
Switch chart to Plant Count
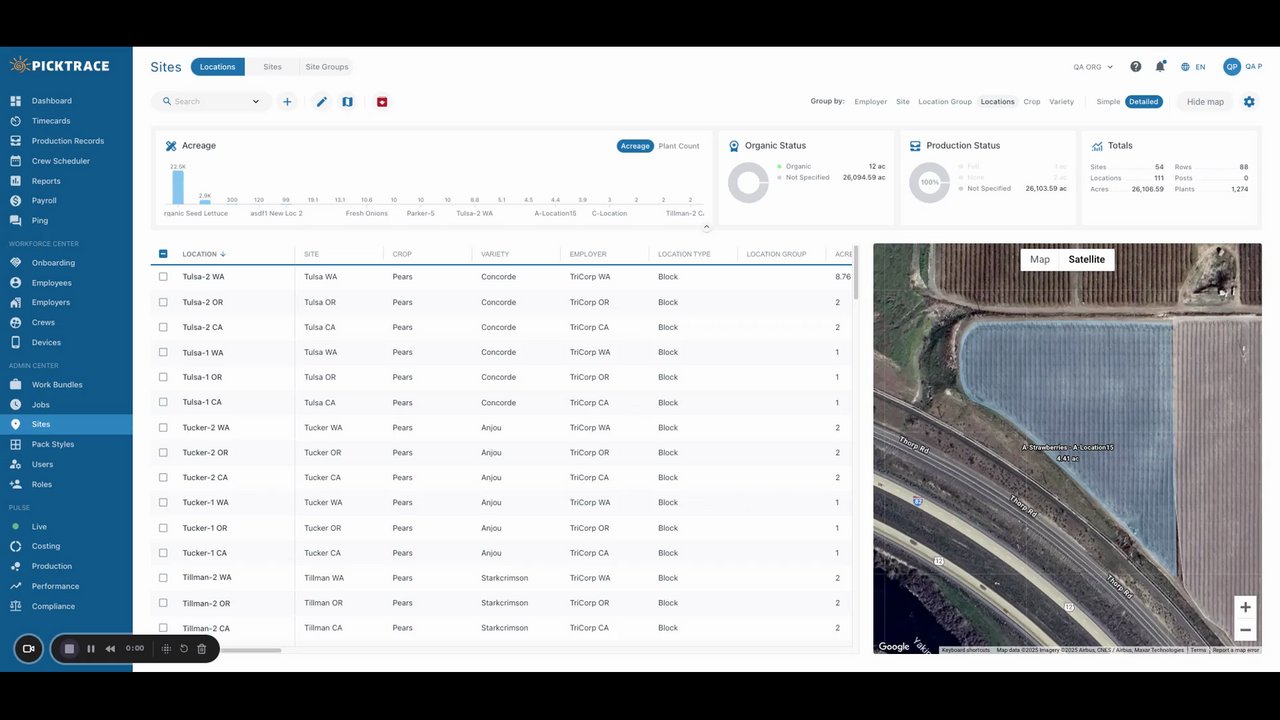pos(679,146)
